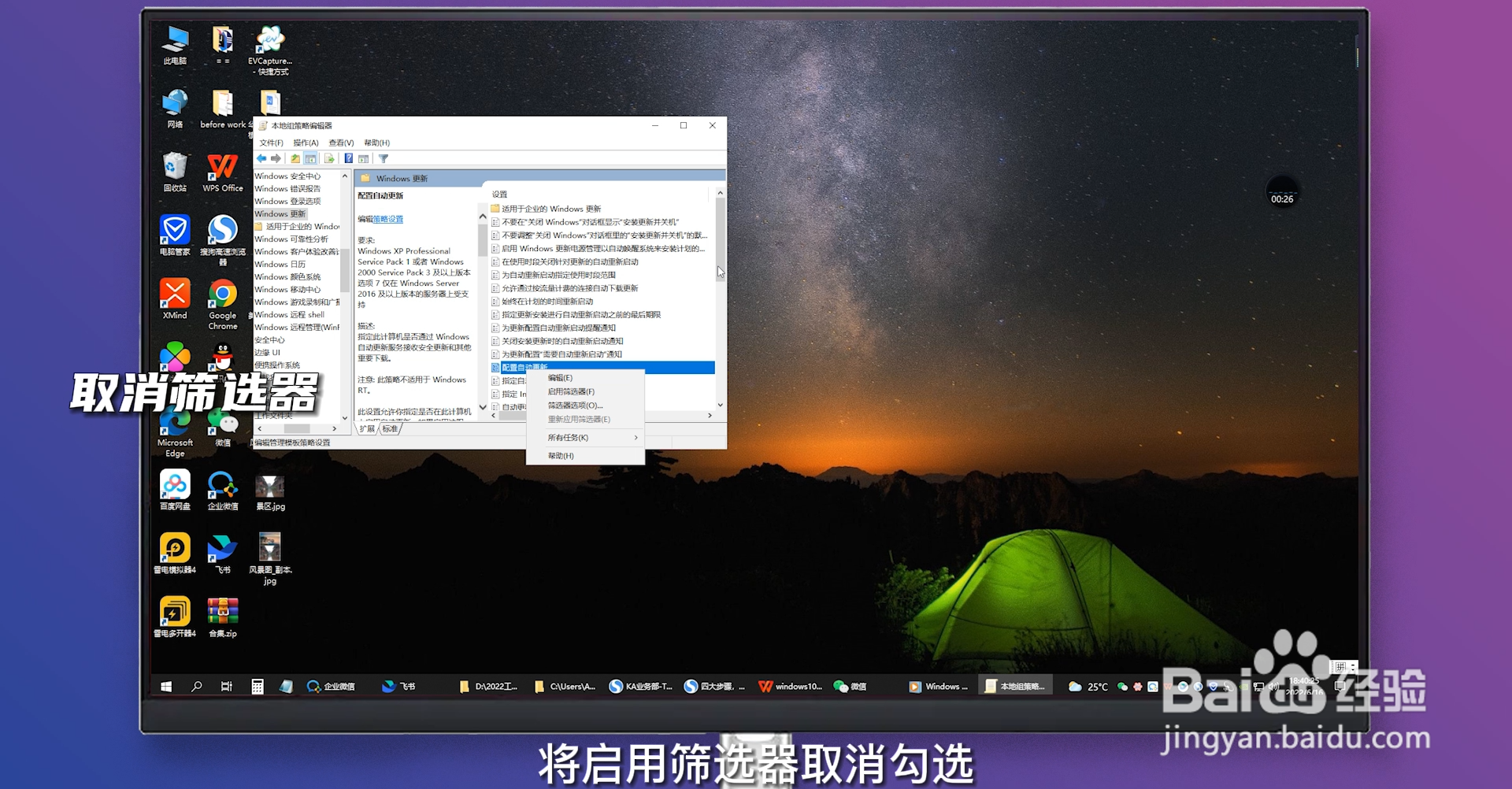This screenshot has height=789, width=1512.
Task: Select 允许通过按流量计费的连接自动下载更新 policy
Action: pyautogui.click(x=570, y=288)
